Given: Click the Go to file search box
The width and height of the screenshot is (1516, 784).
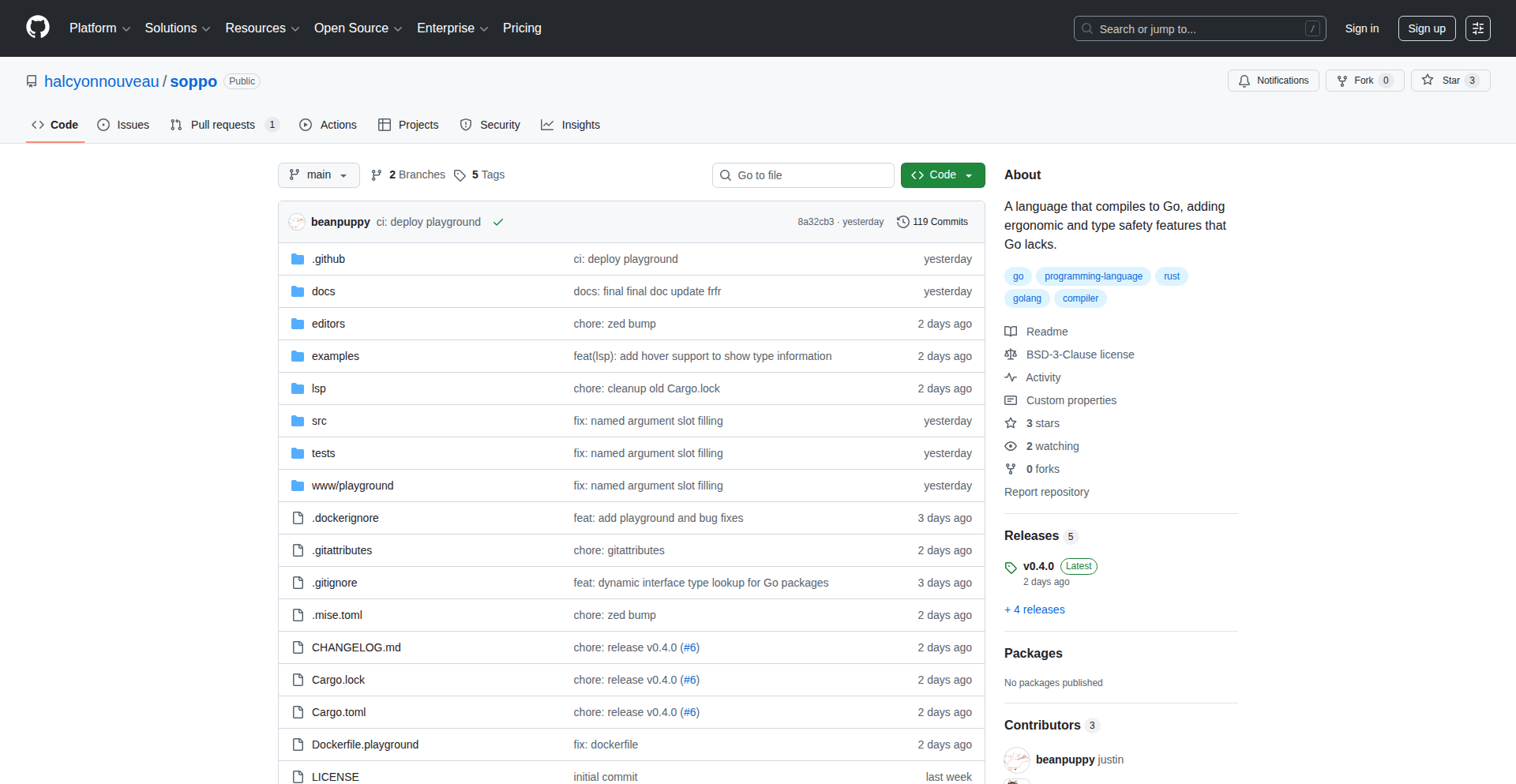Looking at the screenshot, I should (803, 174).
